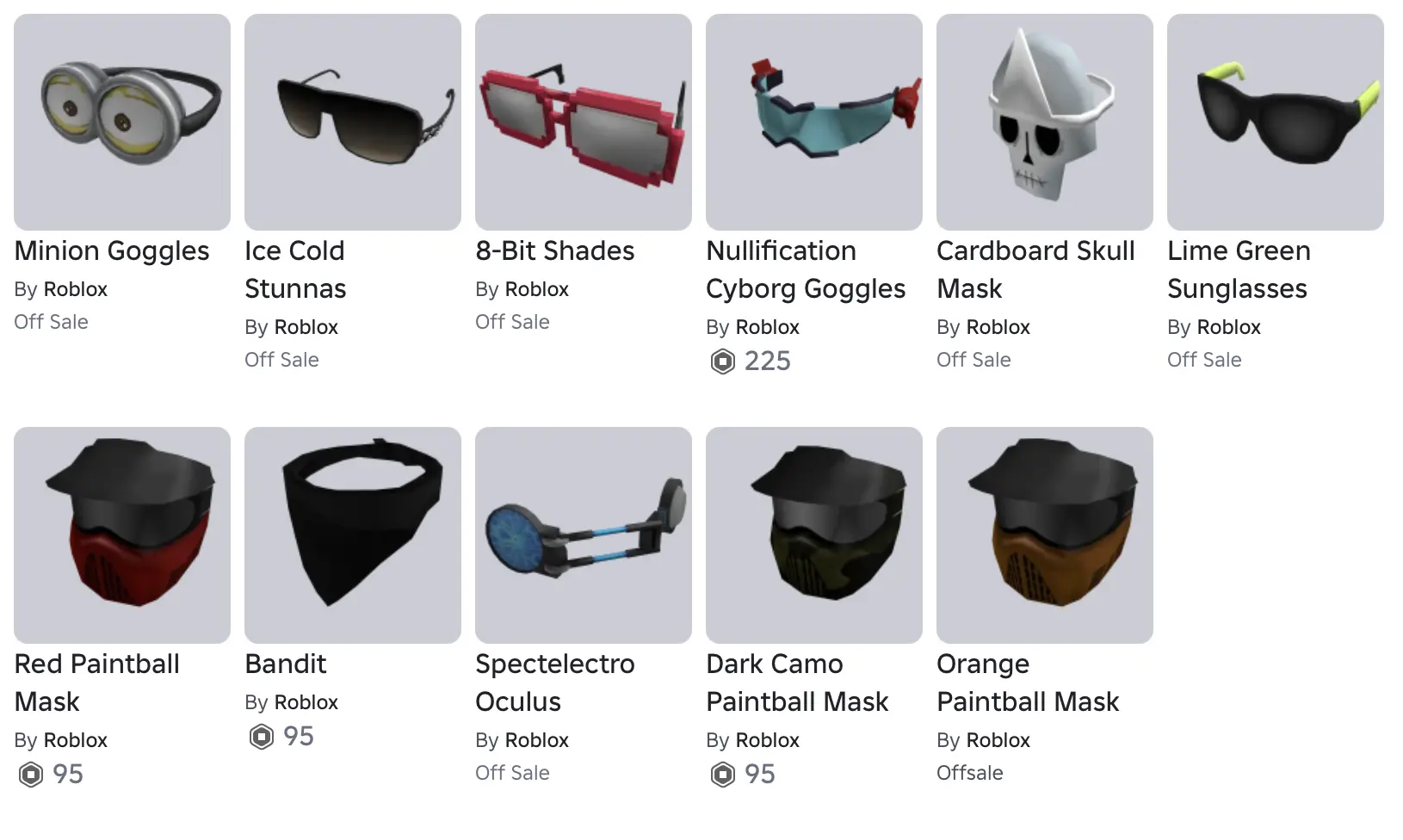
Task: Click the Robux icon under Red Paintball Mask
Action: pyautogui.click(x=31, y=775)
